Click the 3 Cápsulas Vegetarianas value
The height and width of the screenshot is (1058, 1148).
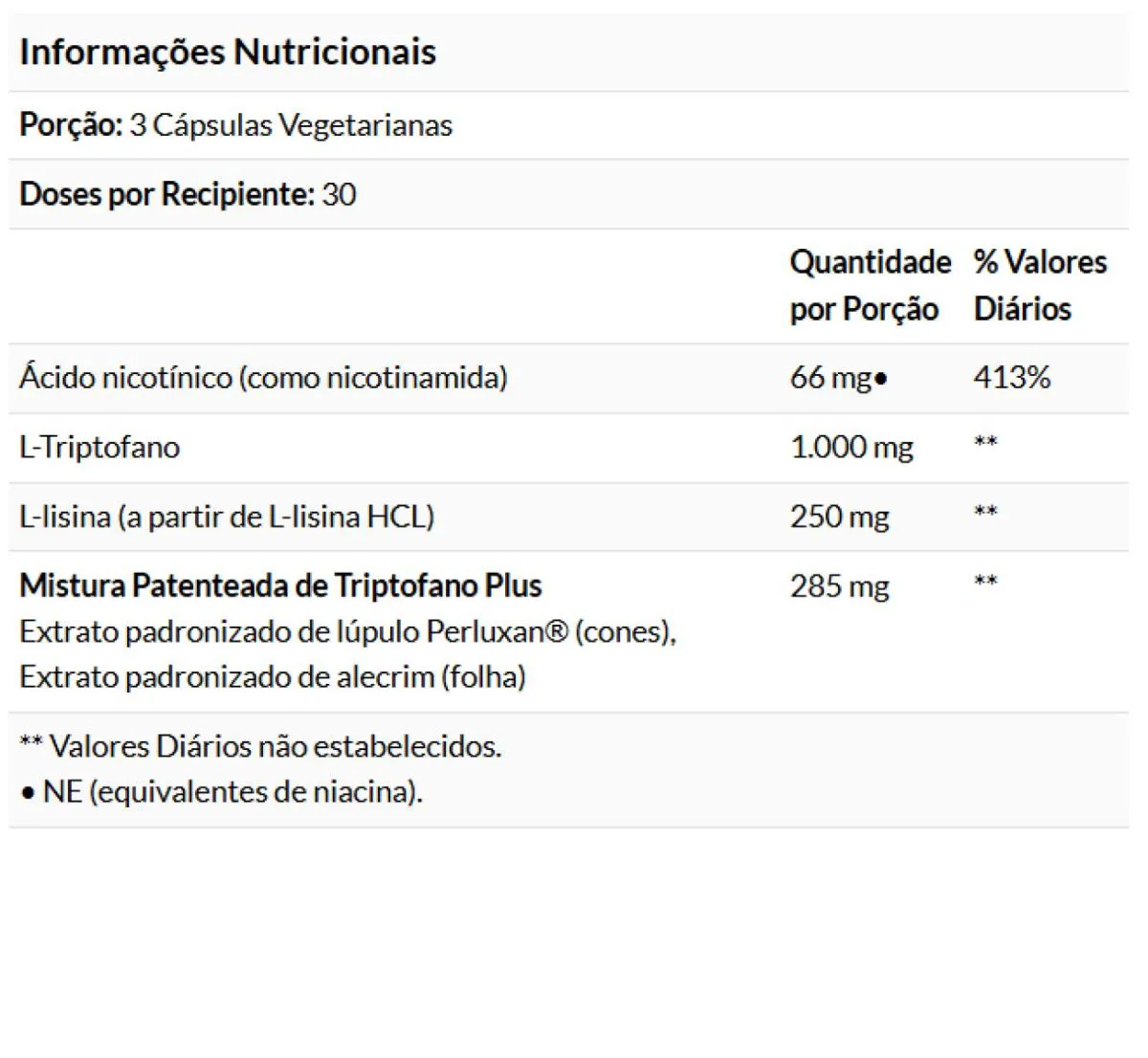coord(291,125)
